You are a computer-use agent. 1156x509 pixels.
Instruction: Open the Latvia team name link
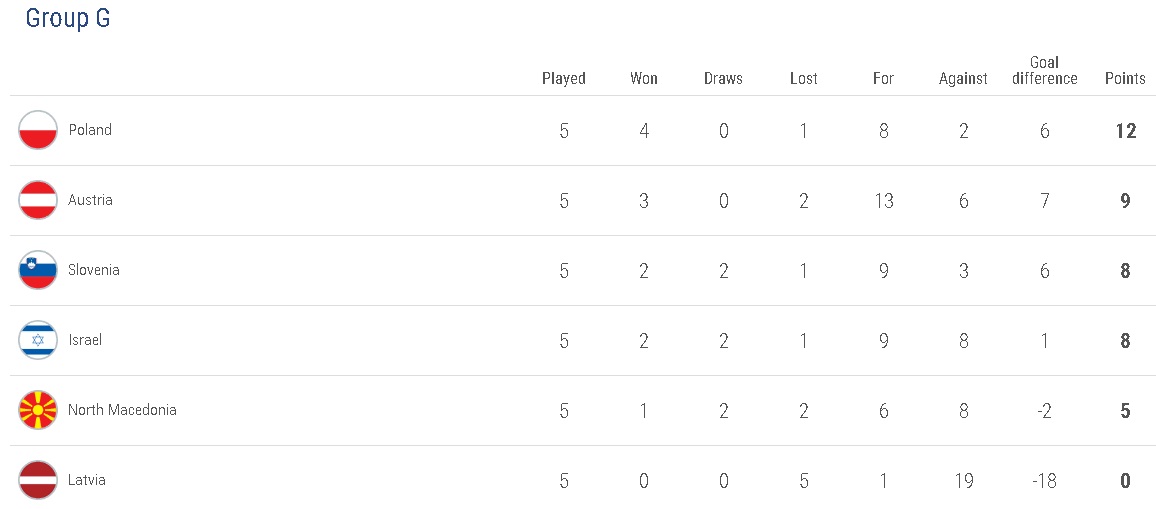[x=87, y=480]
